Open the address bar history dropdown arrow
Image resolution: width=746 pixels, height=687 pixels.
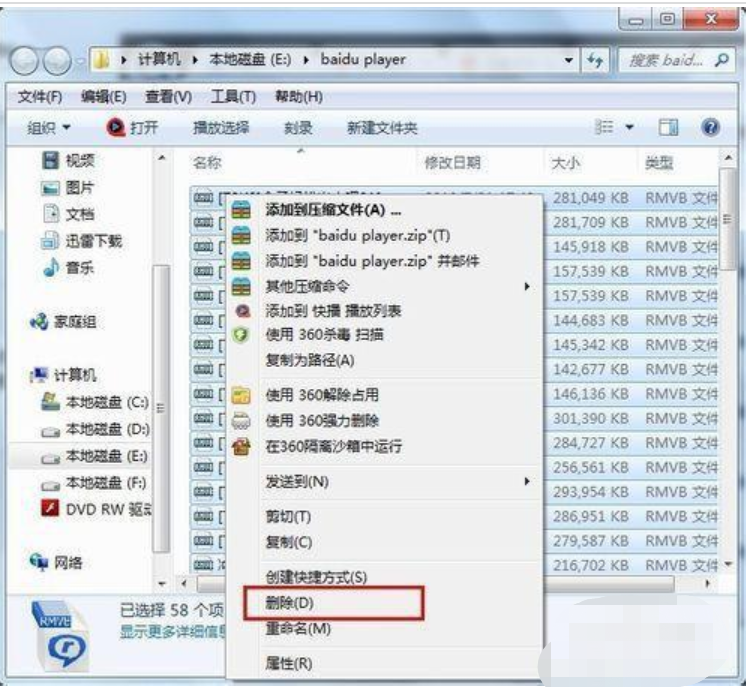coord(569,60)
